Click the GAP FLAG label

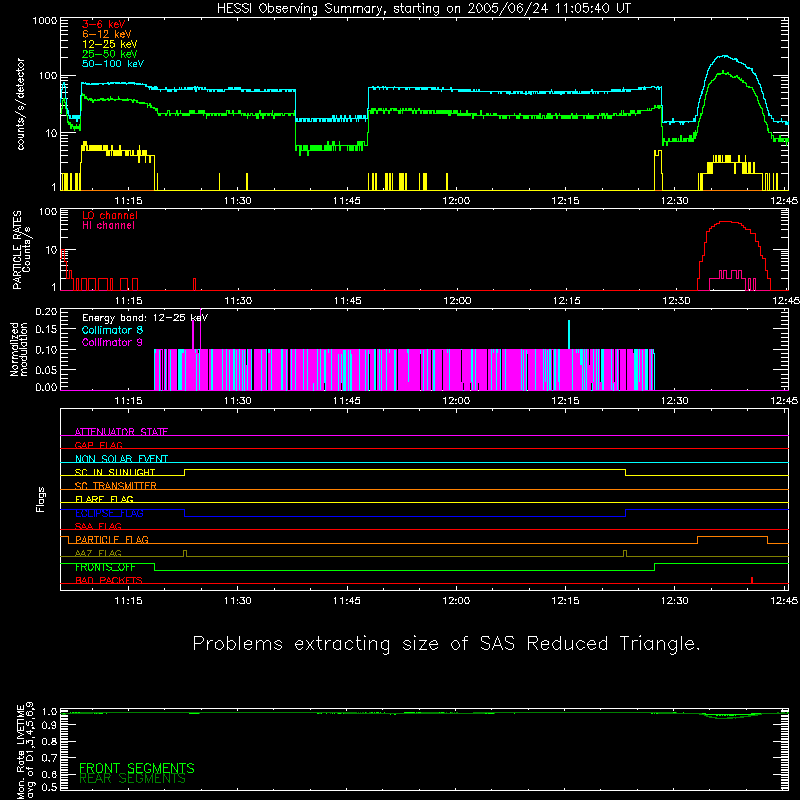click(x=98, y=445)
